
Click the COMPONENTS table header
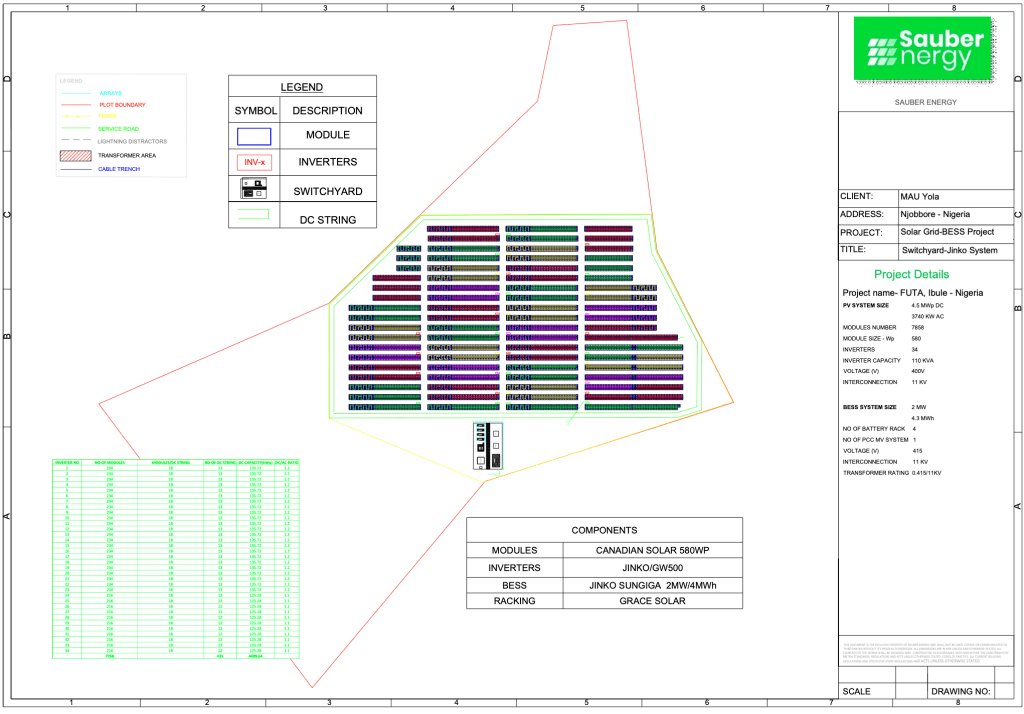coord(604,530)
